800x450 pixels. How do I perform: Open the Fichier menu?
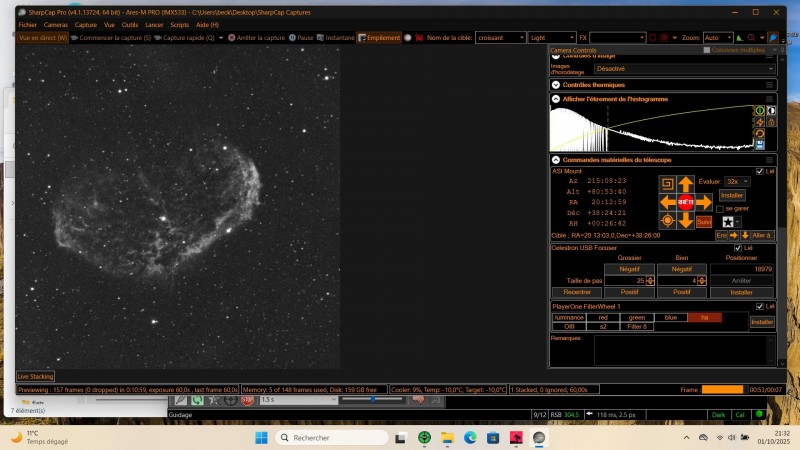pyautogui.click(x=28, y=24)
